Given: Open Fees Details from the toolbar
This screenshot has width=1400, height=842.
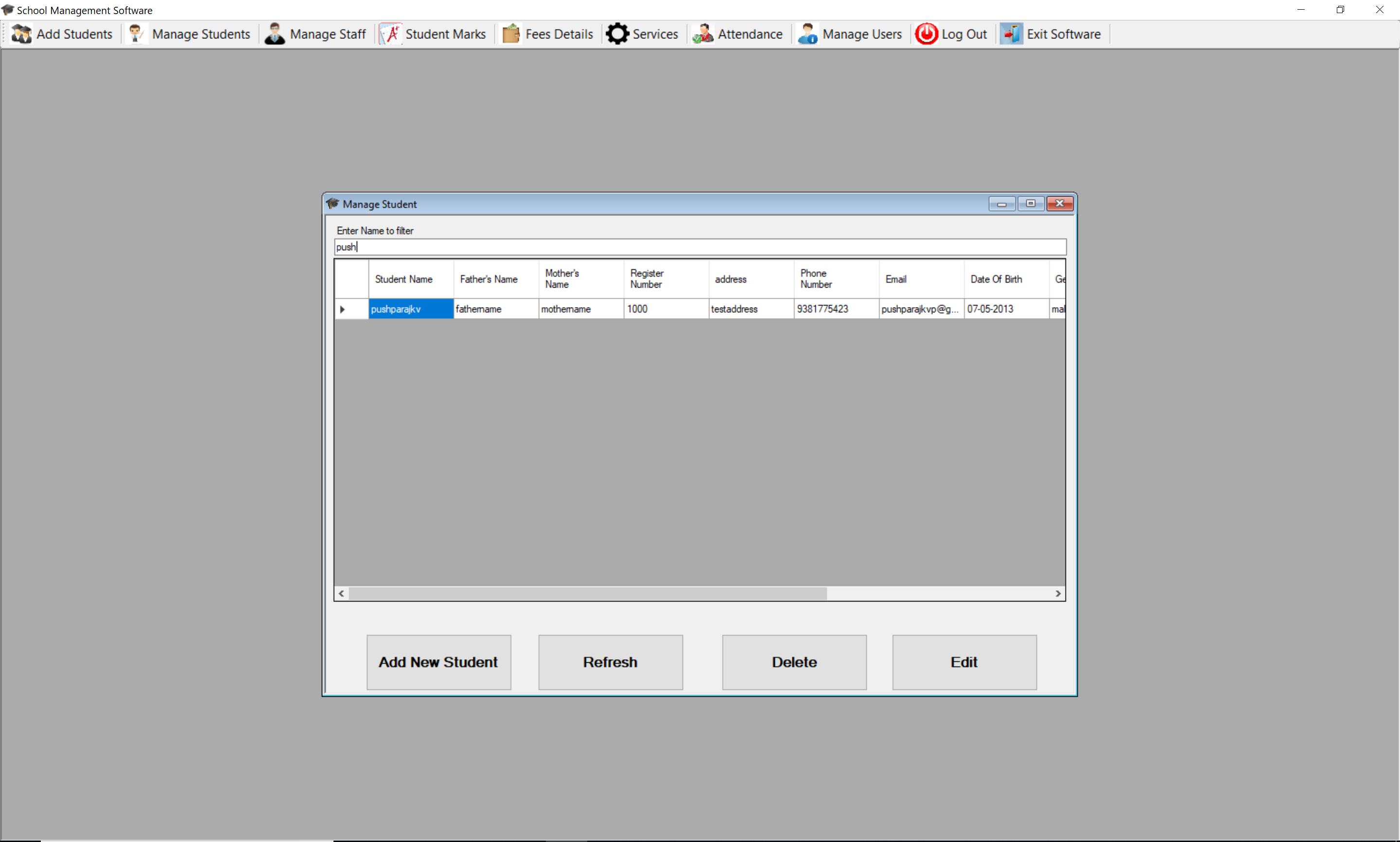Looking at the screenshot, I should click(511, 34).
